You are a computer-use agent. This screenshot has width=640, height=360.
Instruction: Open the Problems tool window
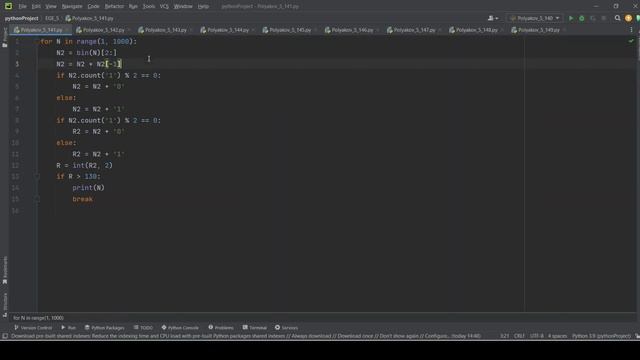pos(221,328)
